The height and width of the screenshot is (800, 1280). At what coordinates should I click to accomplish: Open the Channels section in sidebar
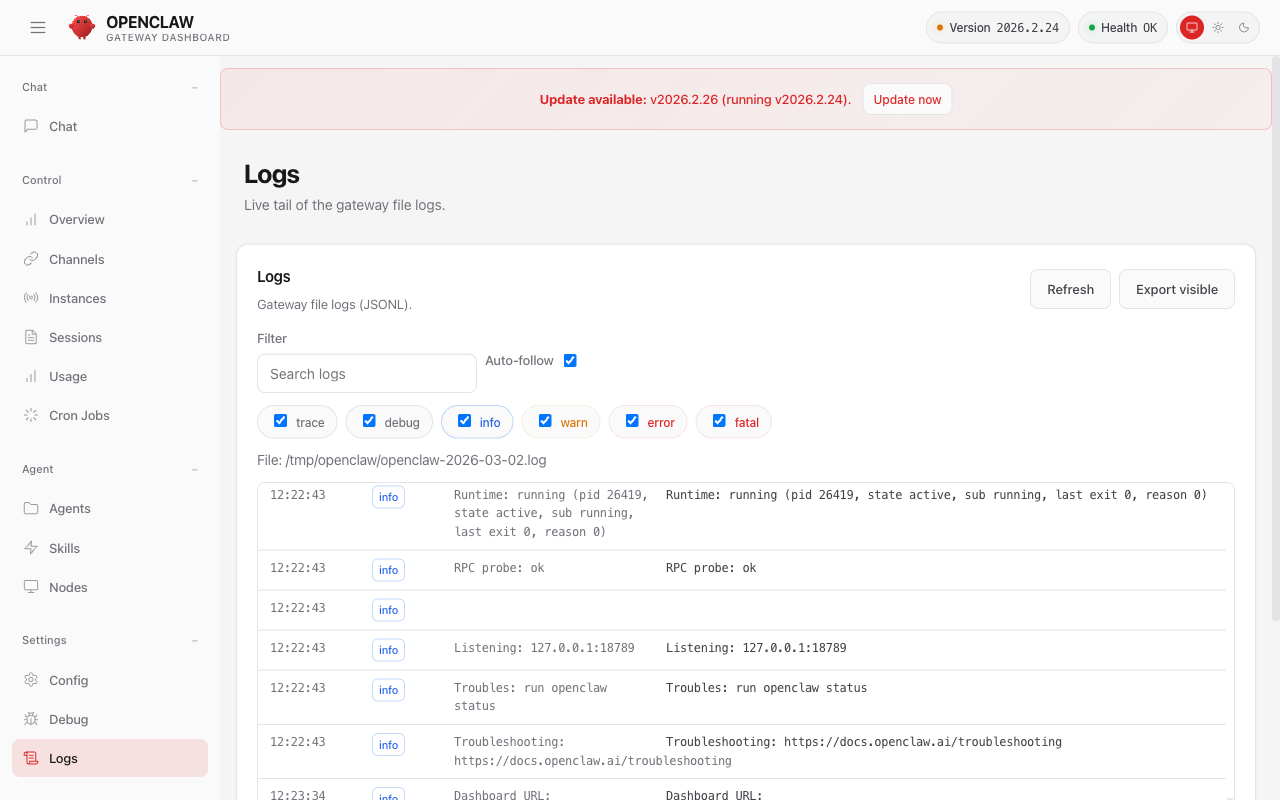point(76,259)
